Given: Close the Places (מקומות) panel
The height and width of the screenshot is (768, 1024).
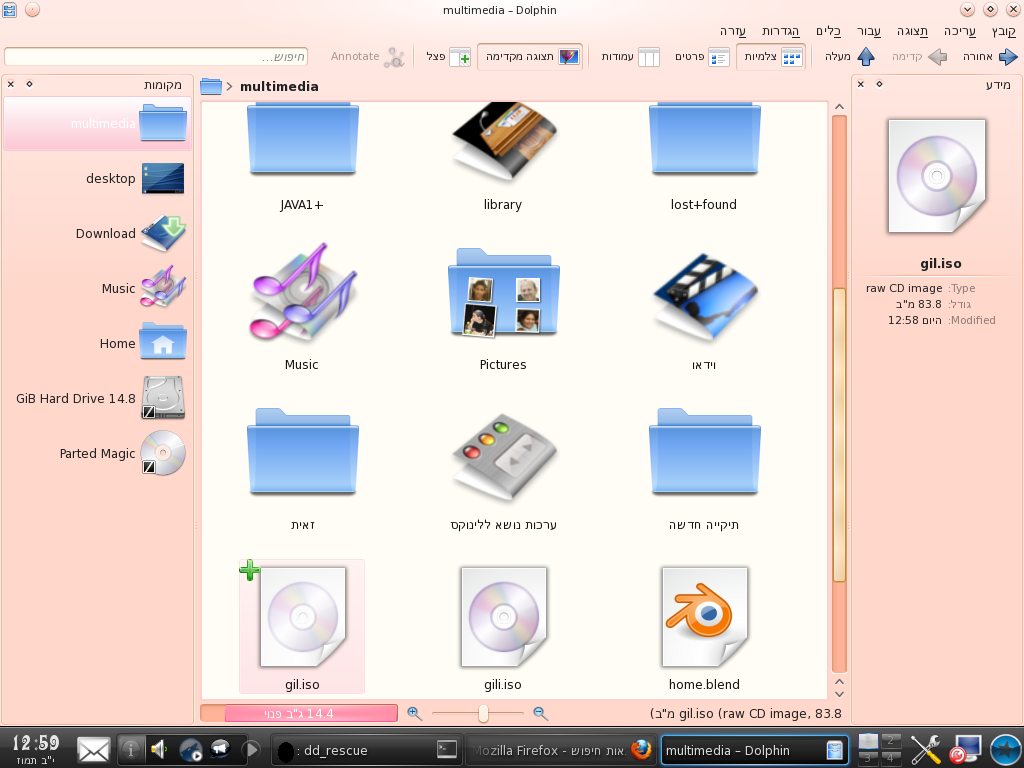Looking at the screenshot, I should [10, 84].
